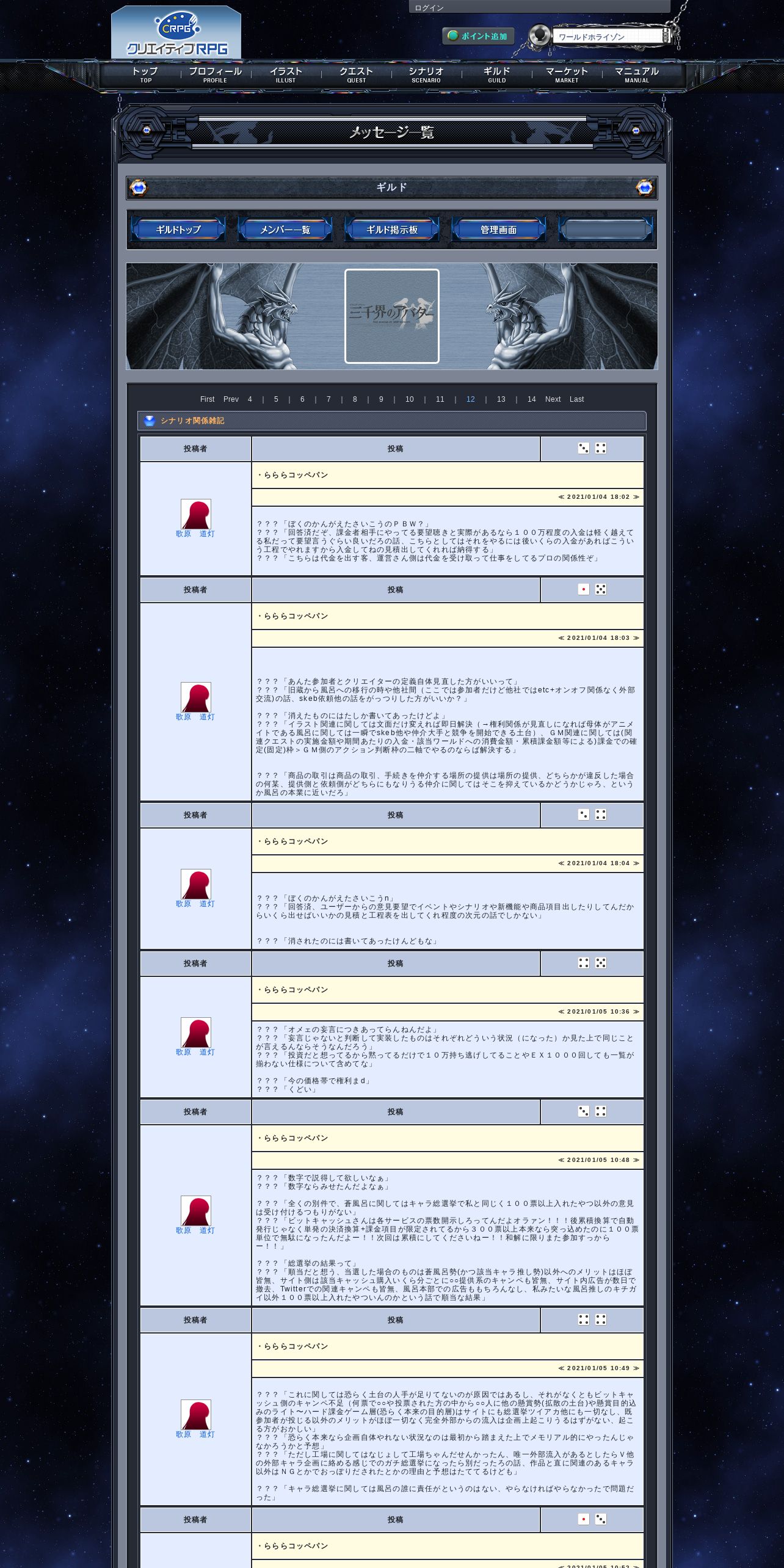The image size is (784, 1568).
Task: Click 歌原 道灯 name under the 18:02 post avatar
Action: click(195, 534)
